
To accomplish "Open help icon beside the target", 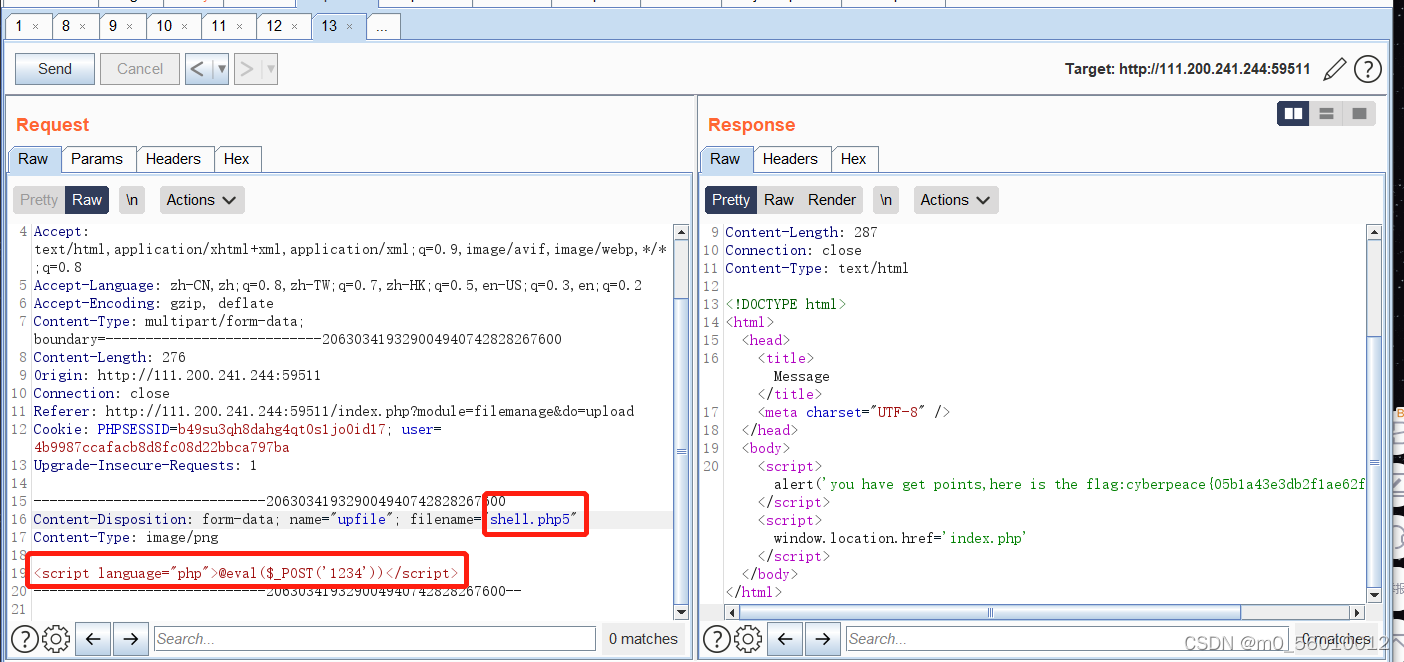I will [1367, 69].
